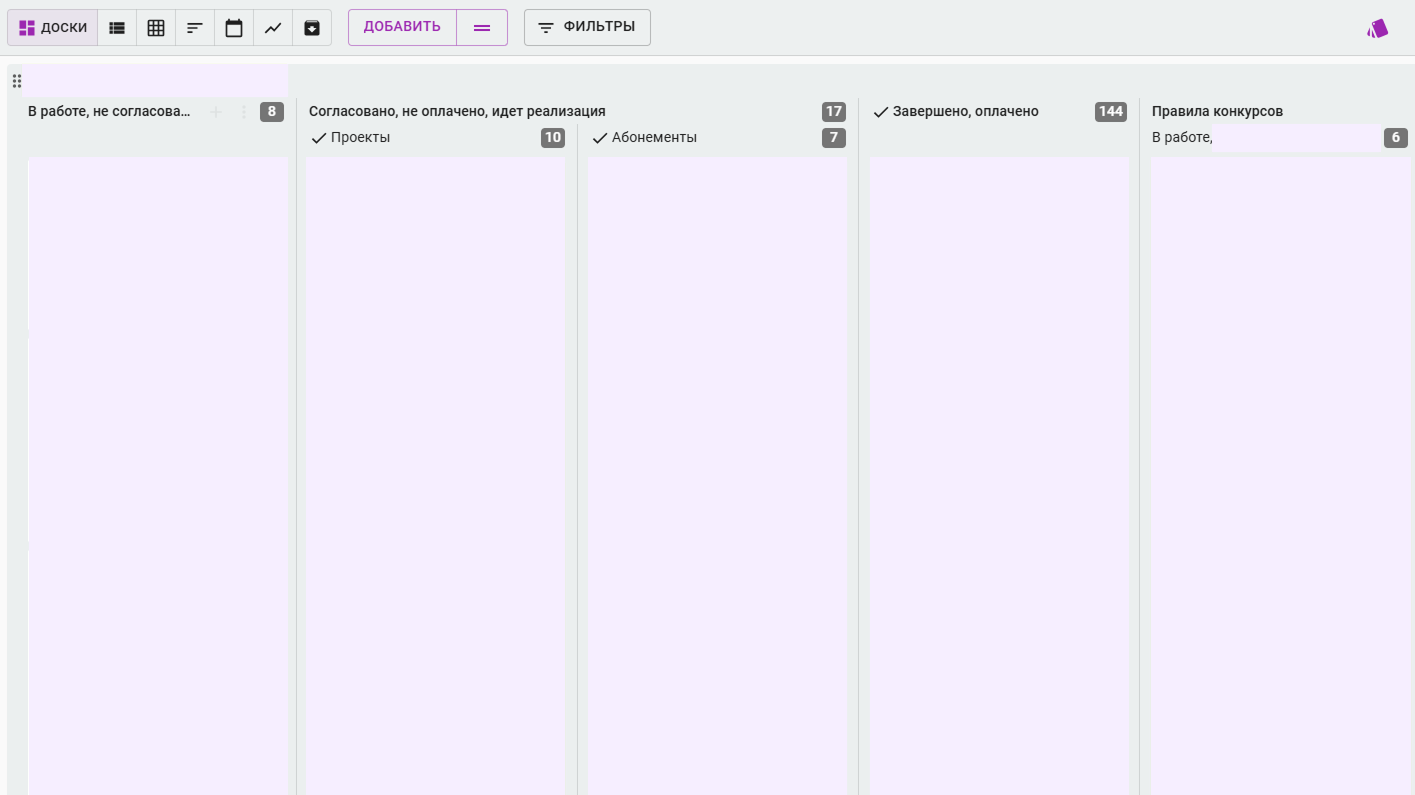Click the Правила конкурсов column title
1415x795 pixels.
[1217, 112]
